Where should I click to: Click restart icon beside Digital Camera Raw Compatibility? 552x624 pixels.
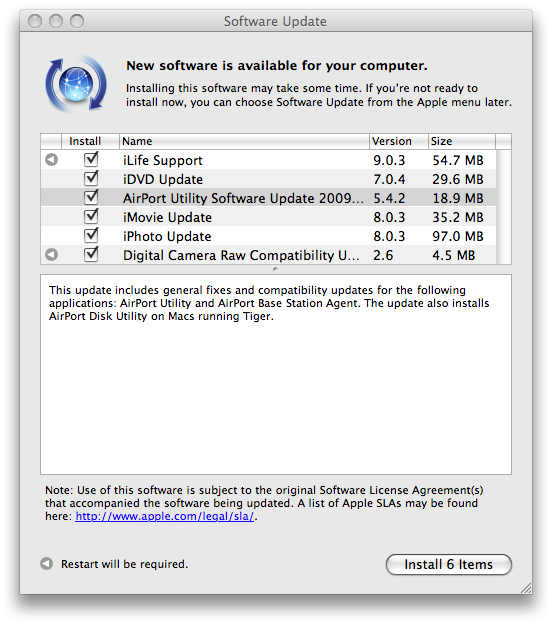(x=51, y=255)
